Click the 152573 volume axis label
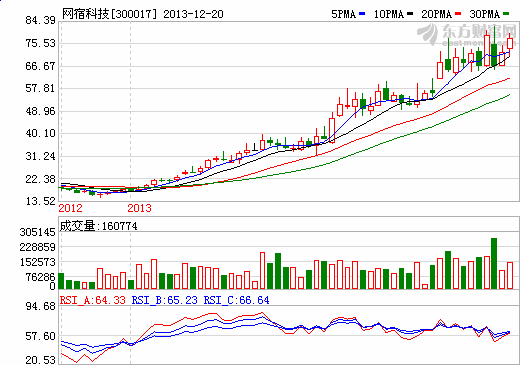 [38, 262]
